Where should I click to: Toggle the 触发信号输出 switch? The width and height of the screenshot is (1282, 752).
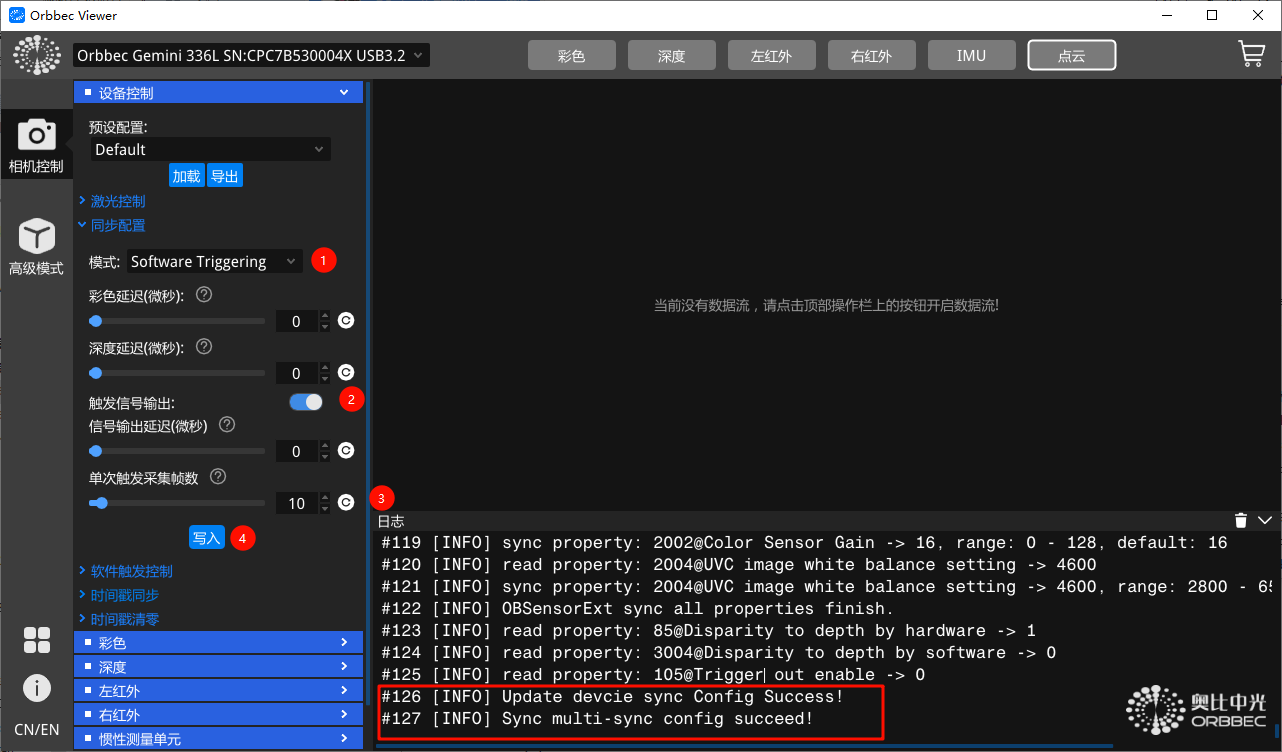point(306,402)
